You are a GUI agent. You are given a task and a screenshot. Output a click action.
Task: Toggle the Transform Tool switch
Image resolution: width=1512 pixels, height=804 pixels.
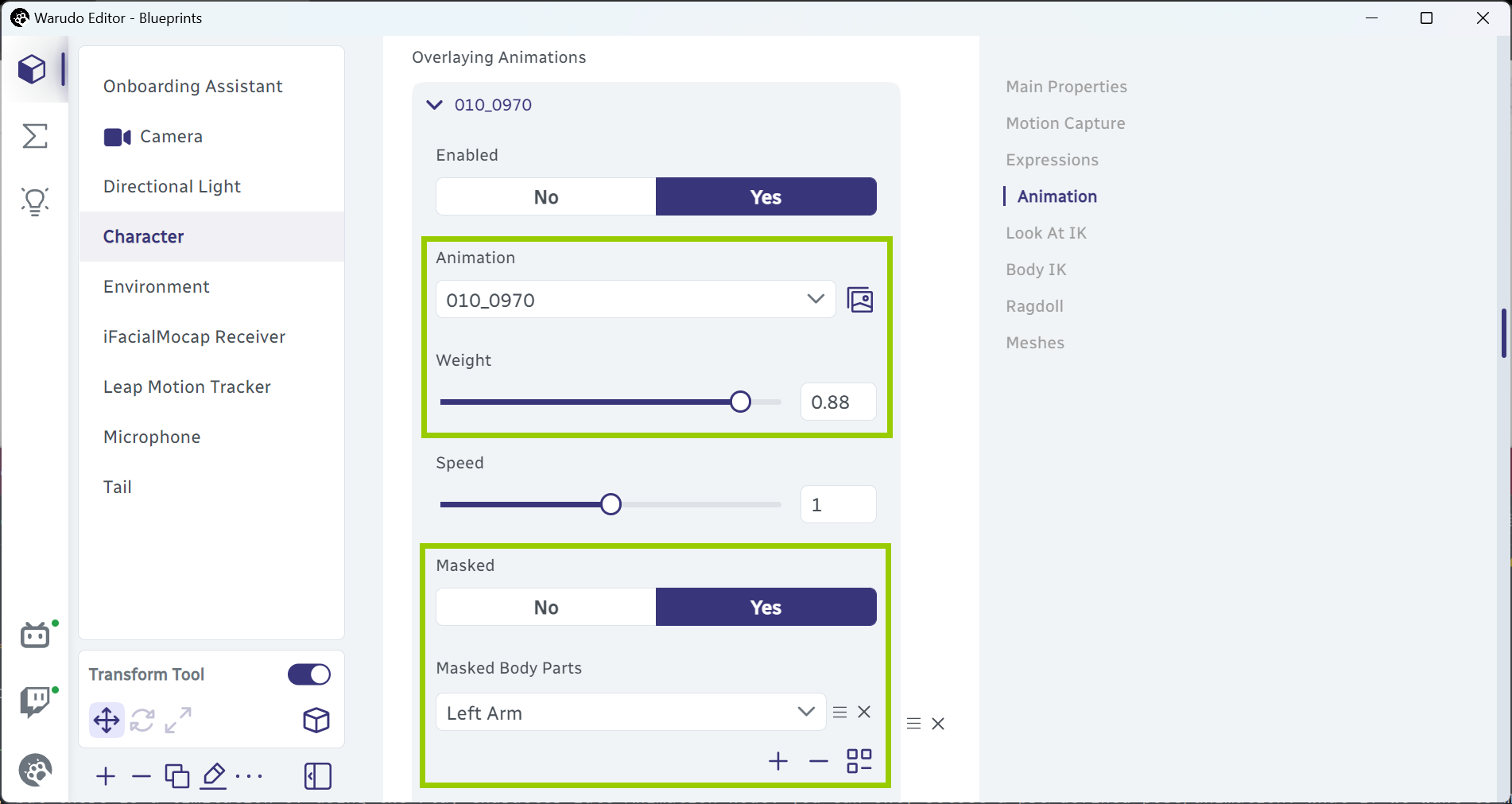click(309, 674)
